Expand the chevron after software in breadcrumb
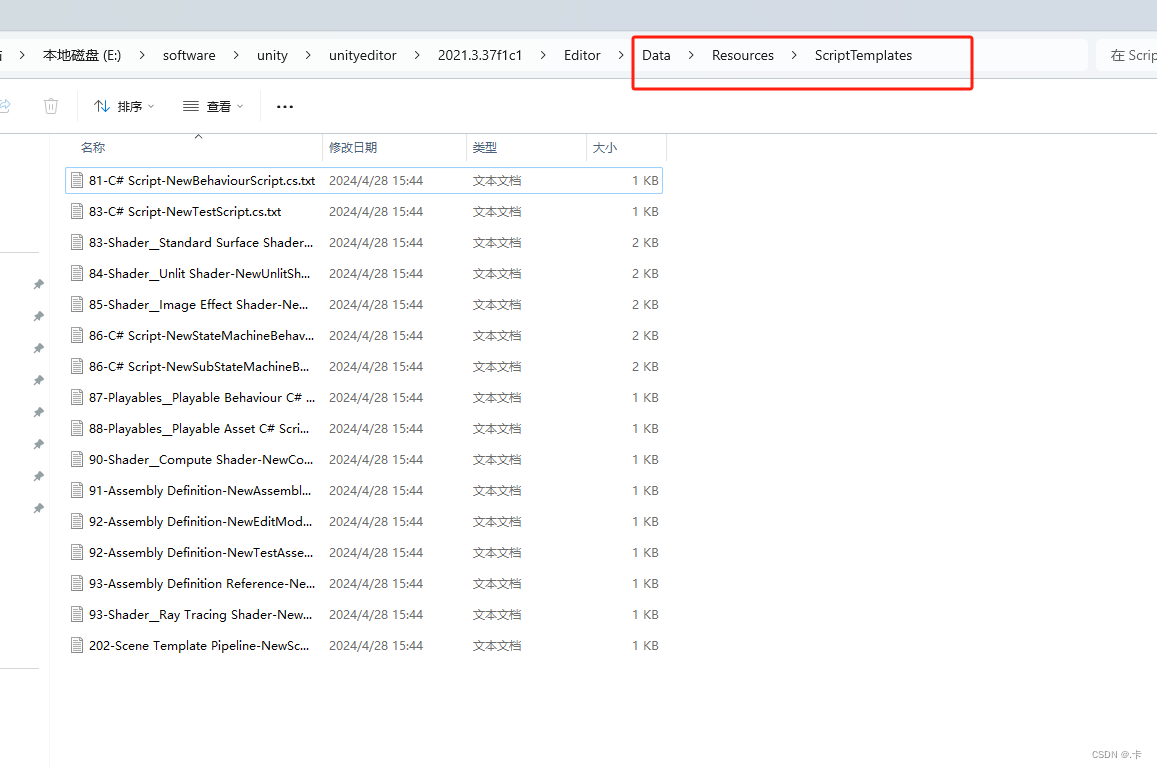The width and height of the screenshot is (1157, 769). tap(236, 55)
